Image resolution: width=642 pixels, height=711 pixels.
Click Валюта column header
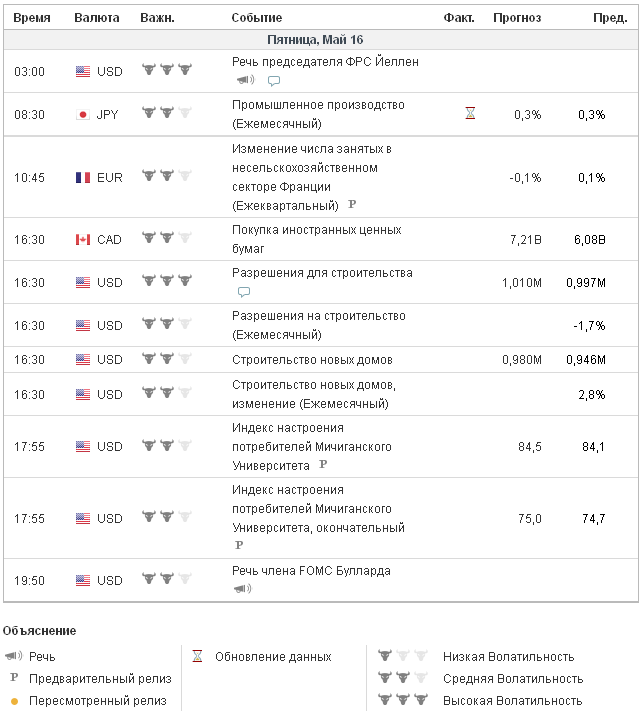[x=97, y=18]
